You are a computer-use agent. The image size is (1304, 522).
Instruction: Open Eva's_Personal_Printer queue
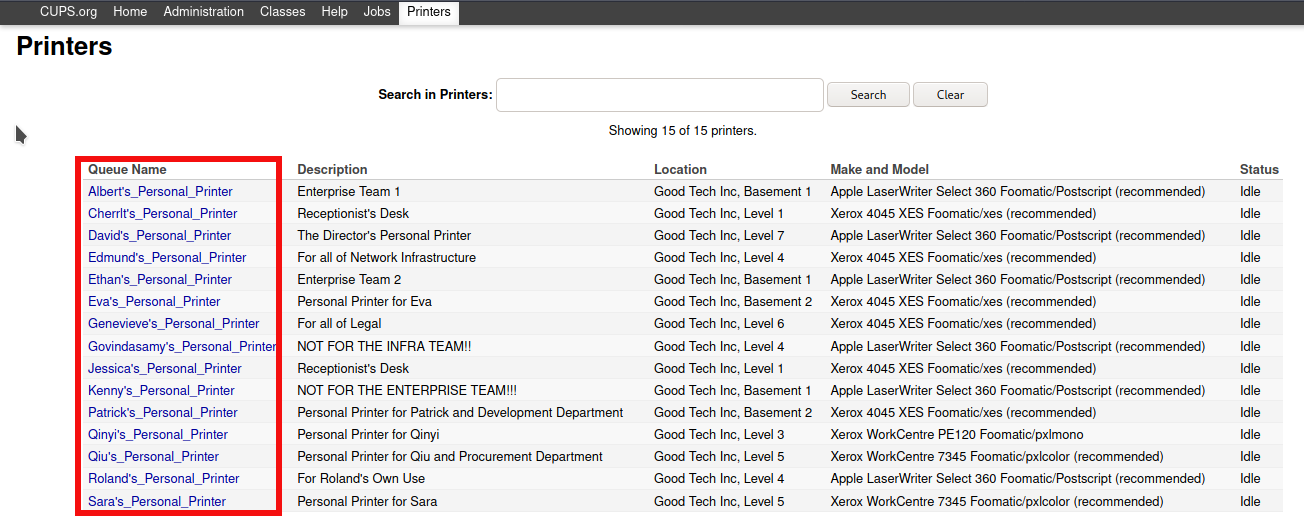tap(154, 301)
